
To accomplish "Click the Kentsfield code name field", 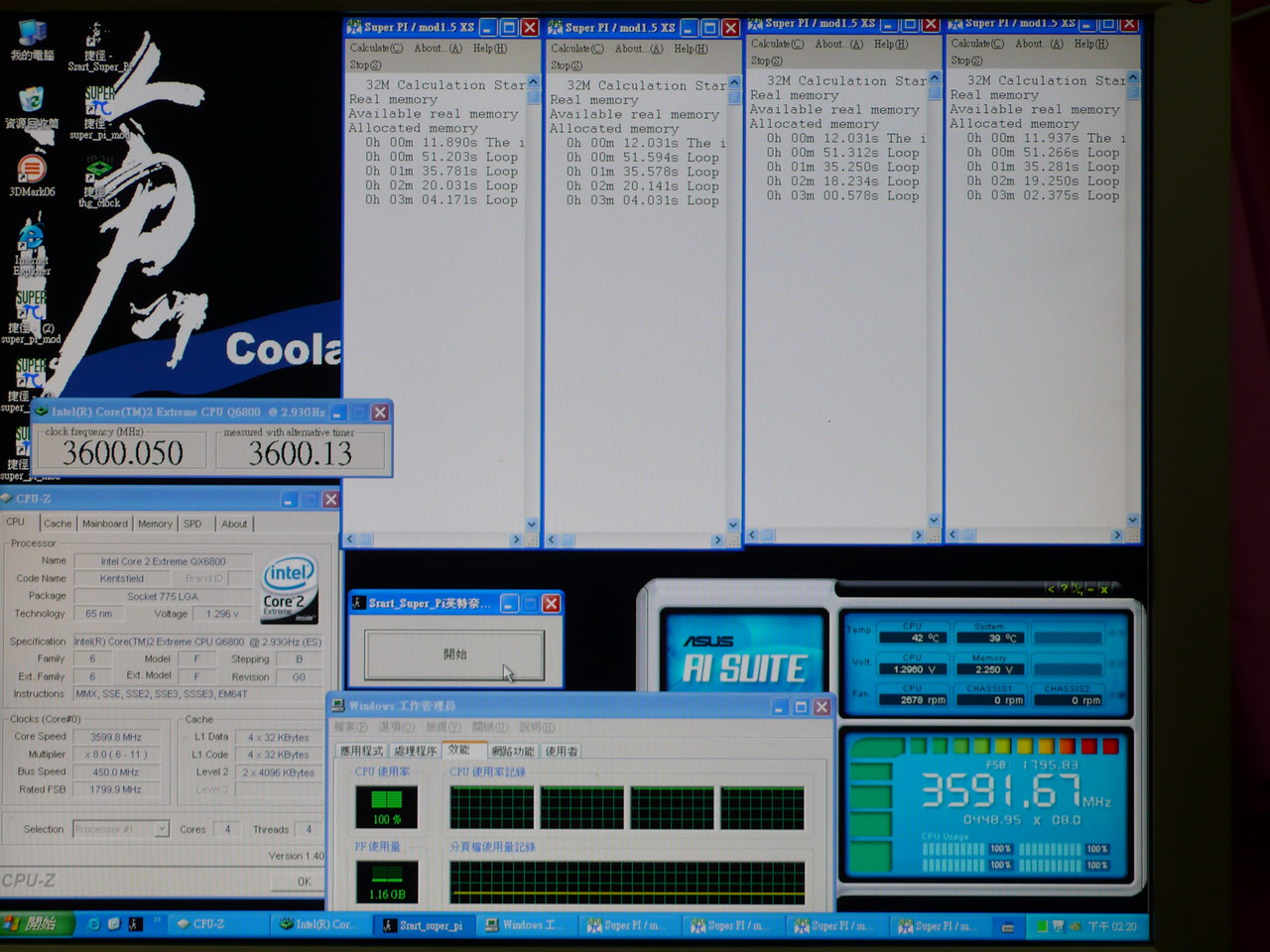I will click(122, 578).
